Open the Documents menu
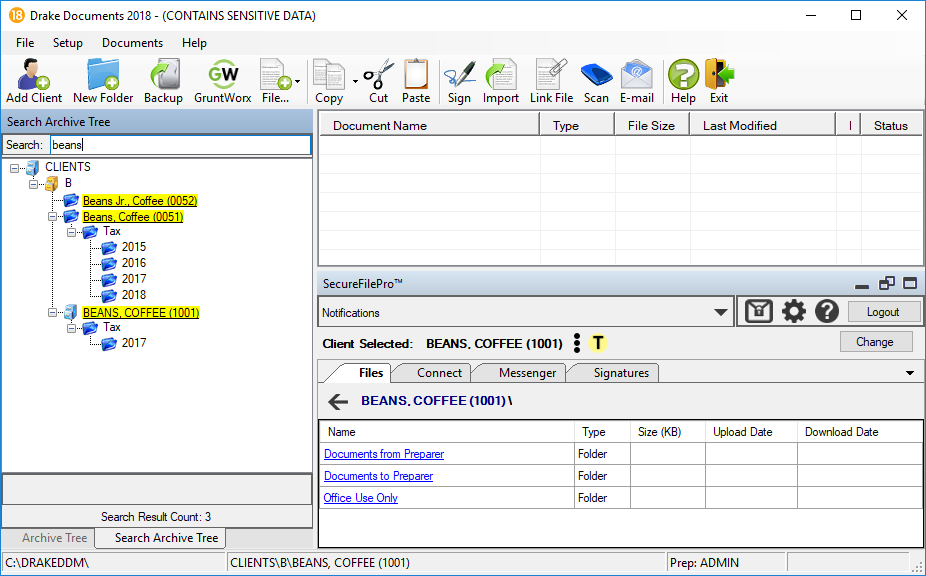 132,43
